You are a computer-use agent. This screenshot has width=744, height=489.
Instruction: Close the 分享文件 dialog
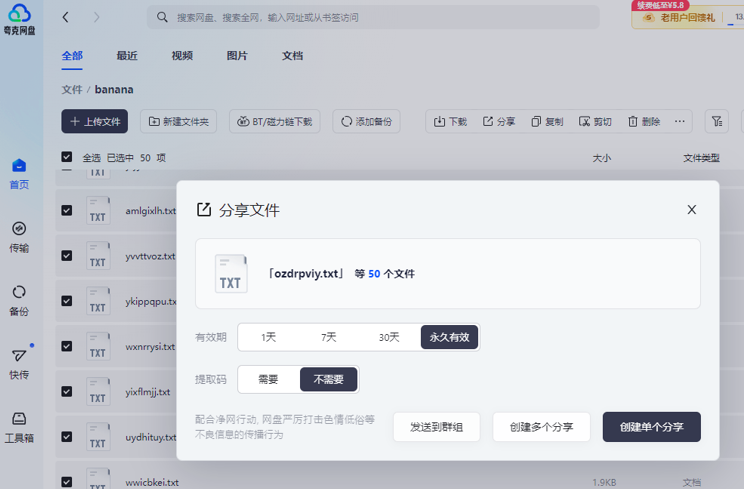coord(692,210)
